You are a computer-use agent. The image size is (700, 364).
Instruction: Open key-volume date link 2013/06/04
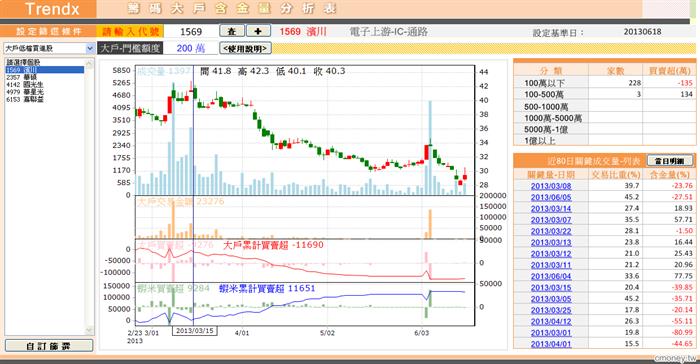[x=551, y=276]
